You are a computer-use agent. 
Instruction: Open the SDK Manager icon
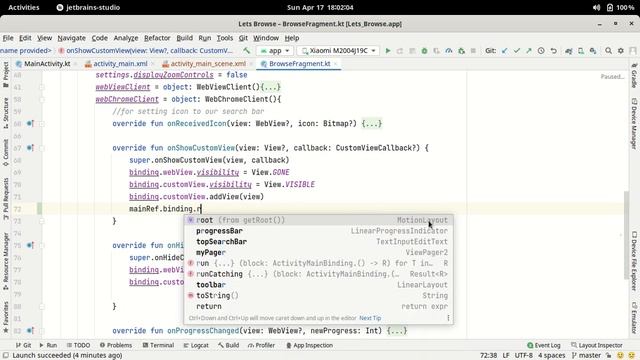click(x=593, y=51)
